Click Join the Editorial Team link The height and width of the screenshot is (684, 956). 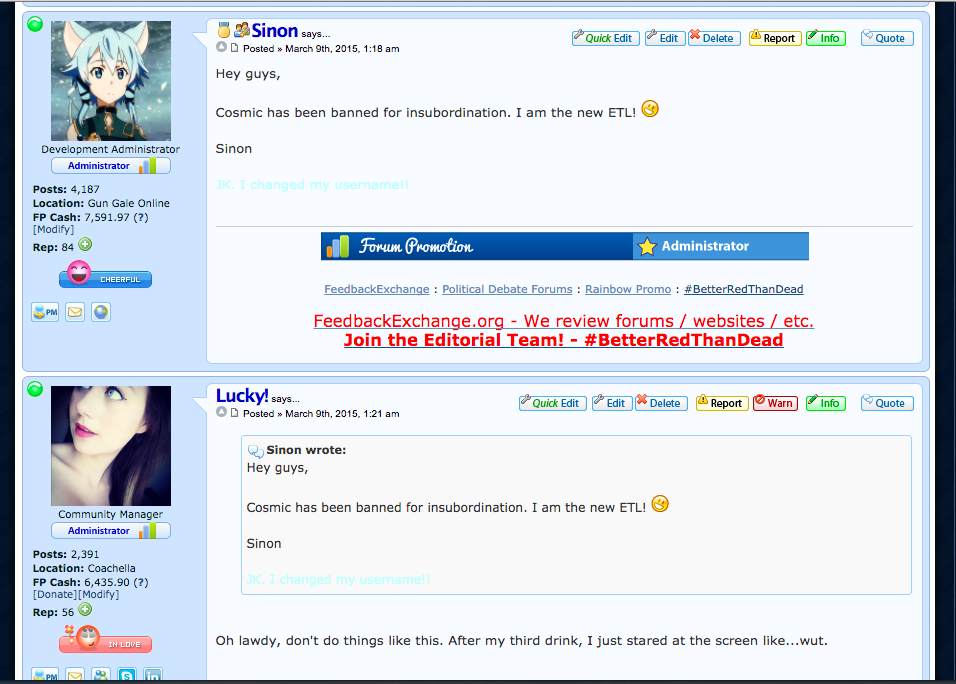(563, 340)
